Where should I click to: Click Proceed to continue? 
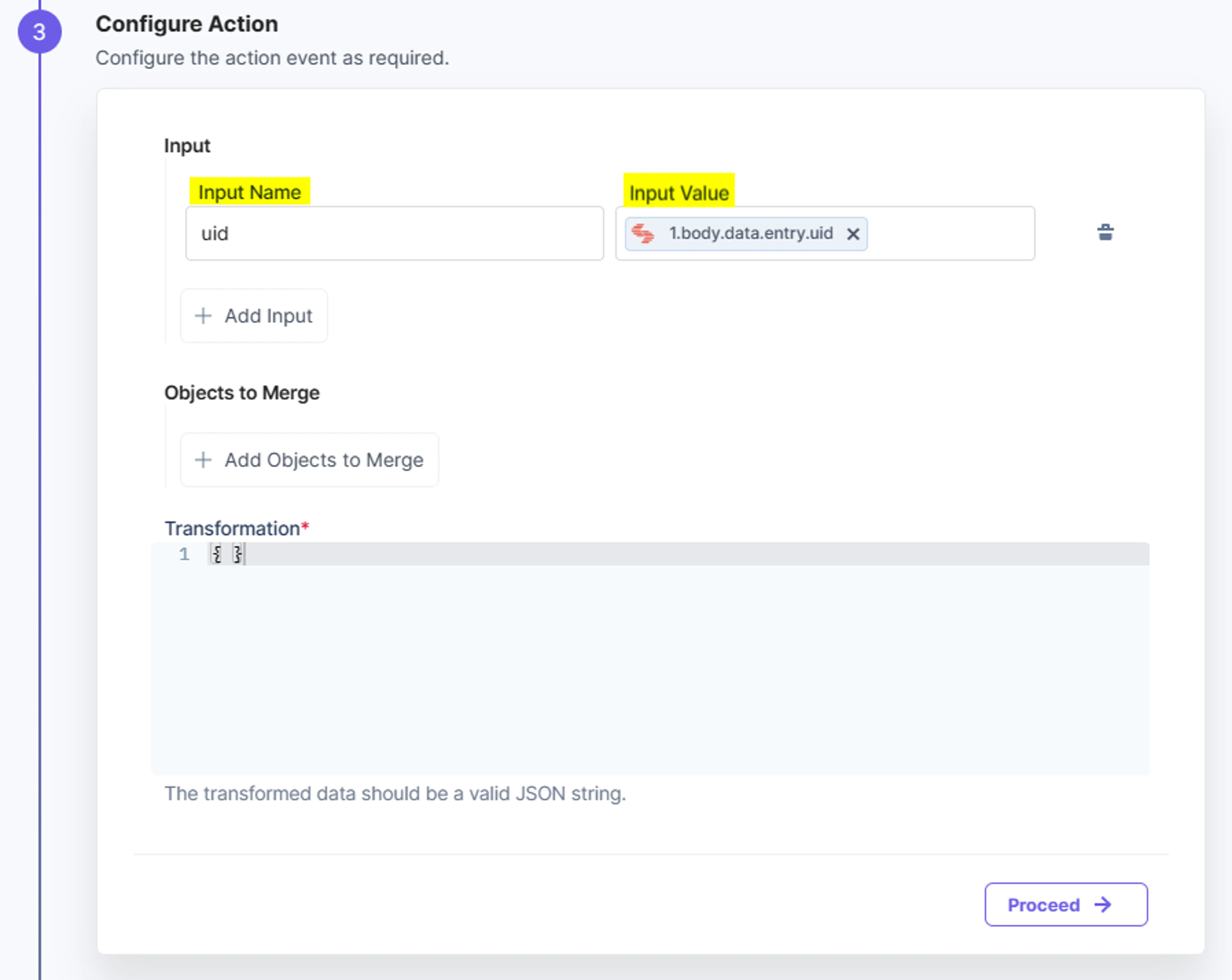click(1066, 905)
